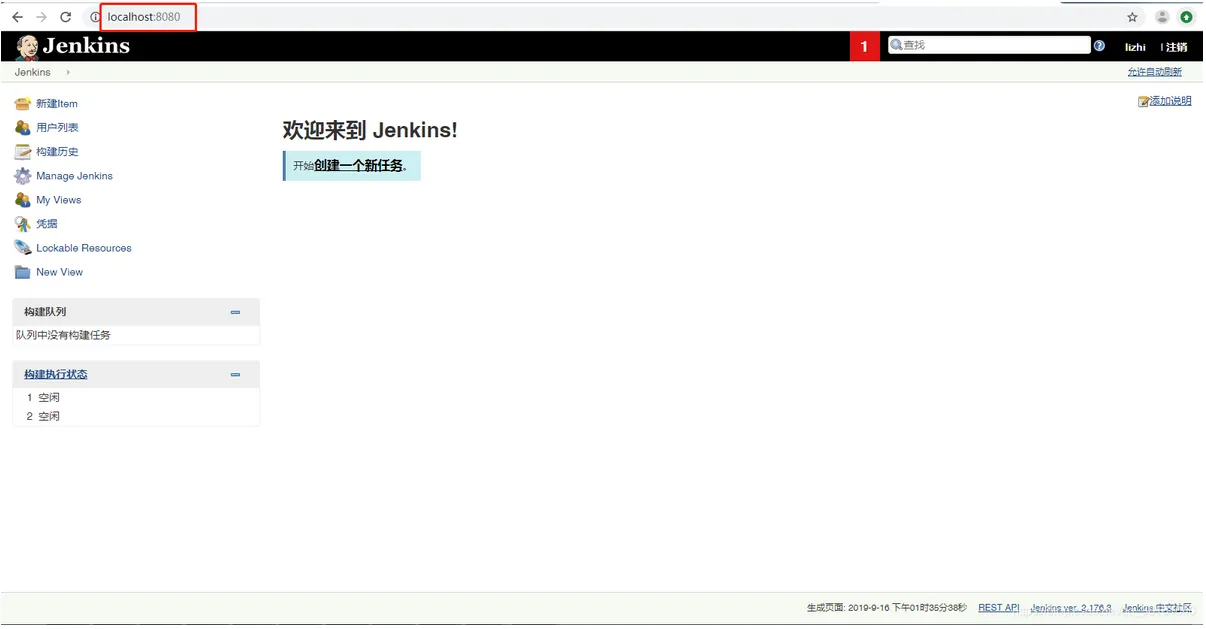Screen dimensions: 1206x629
Task: Open 新建Item from sidebar
Action: pos(57,104)
